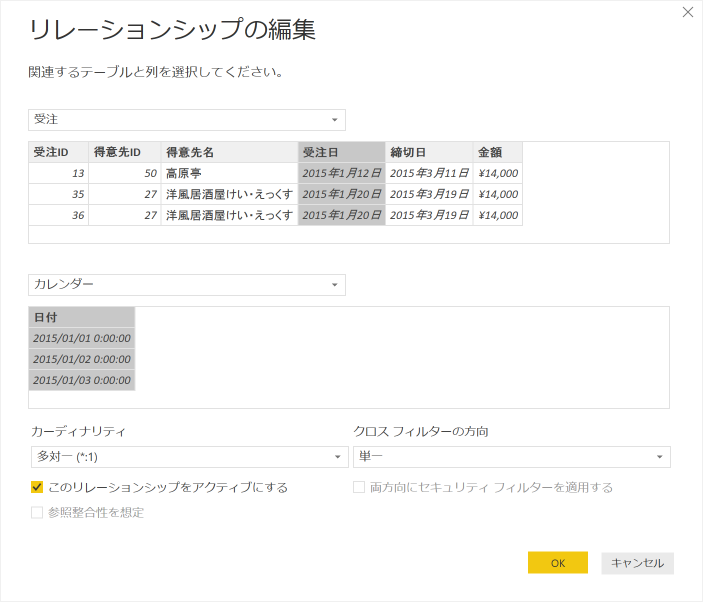703x602 pixels.
Task: Open the 受注 table dropdown
Action: tap(187, 120)
